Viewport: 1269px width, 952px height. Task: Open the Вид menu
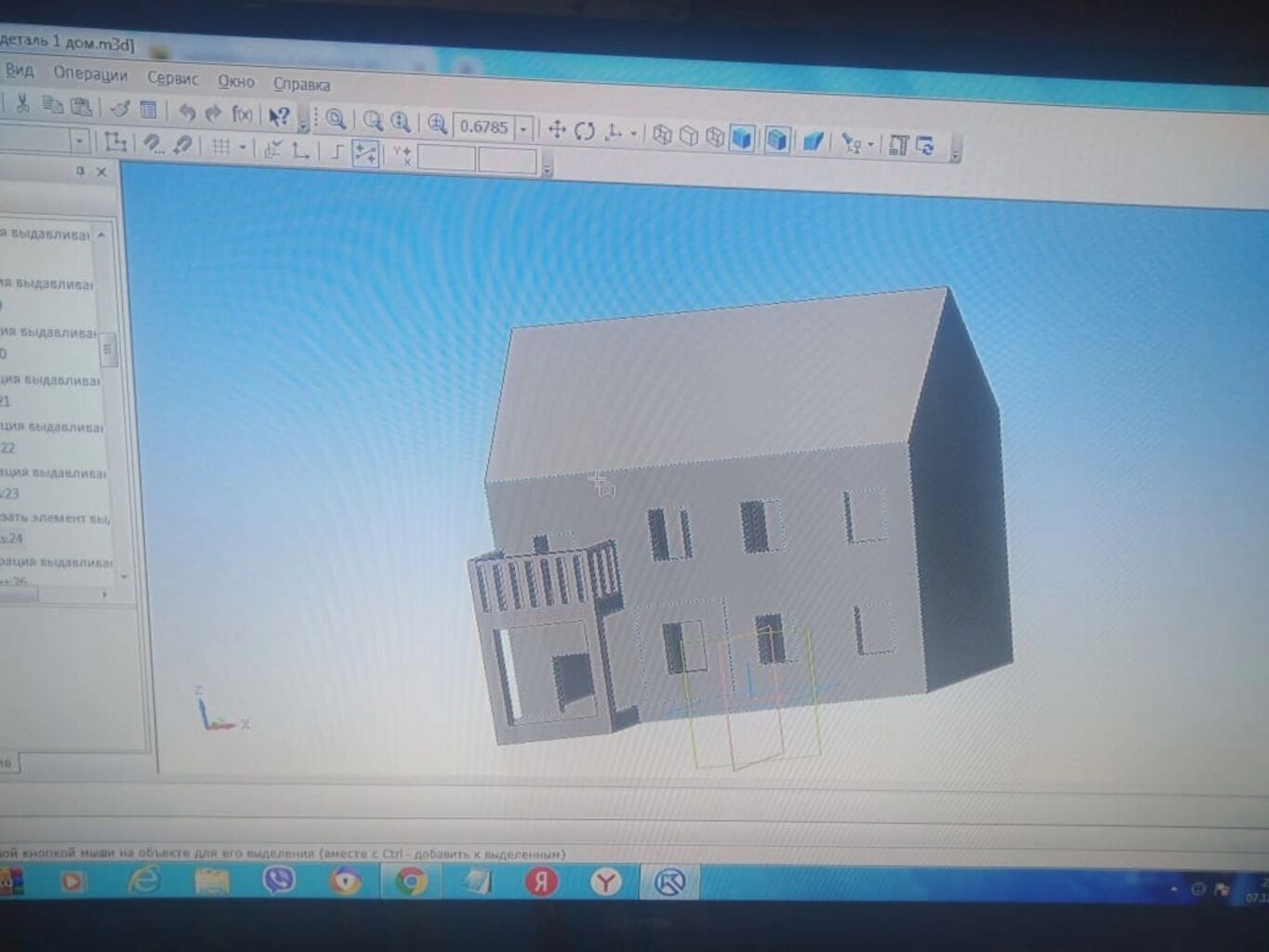pos(20,71)
